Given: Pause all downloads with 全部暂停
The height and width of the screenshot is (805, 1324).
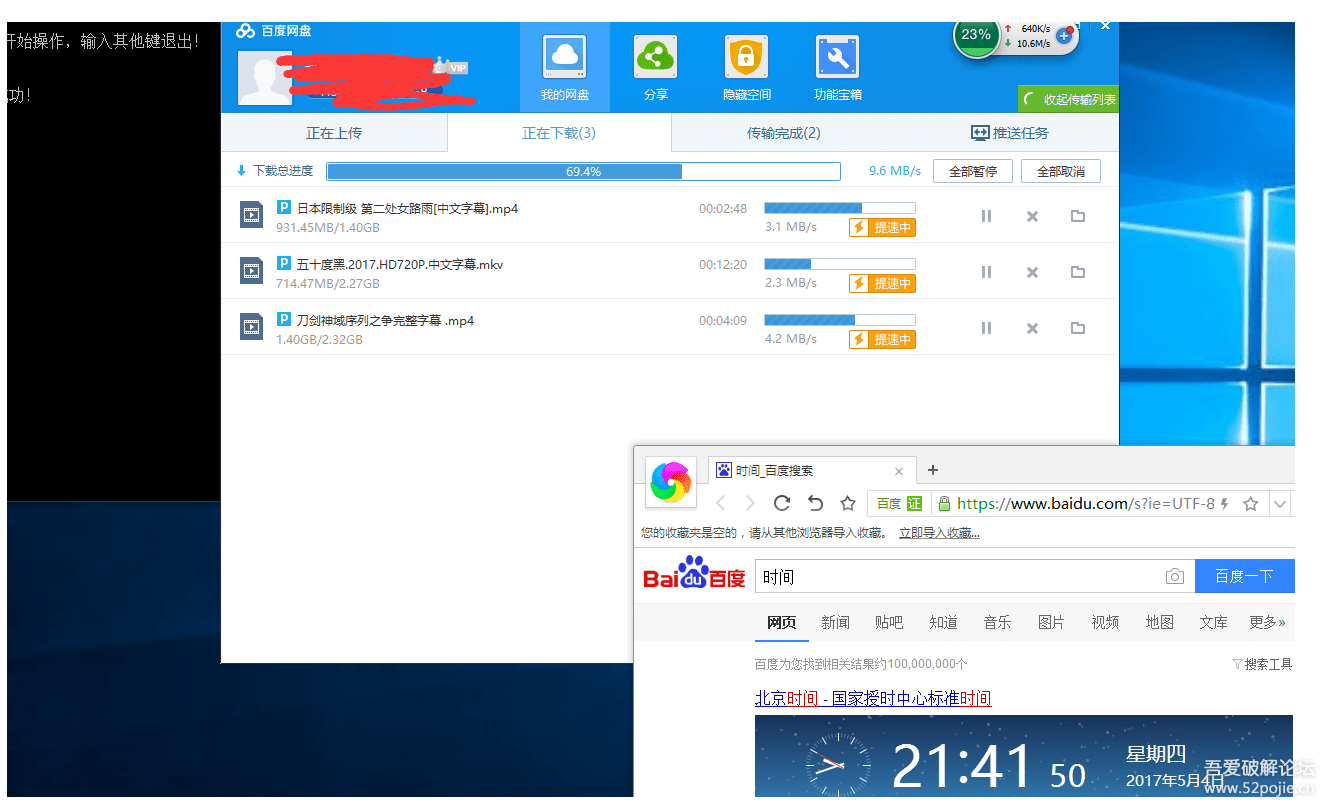Looking at the screenshot, I should click(x=973, y=171).
